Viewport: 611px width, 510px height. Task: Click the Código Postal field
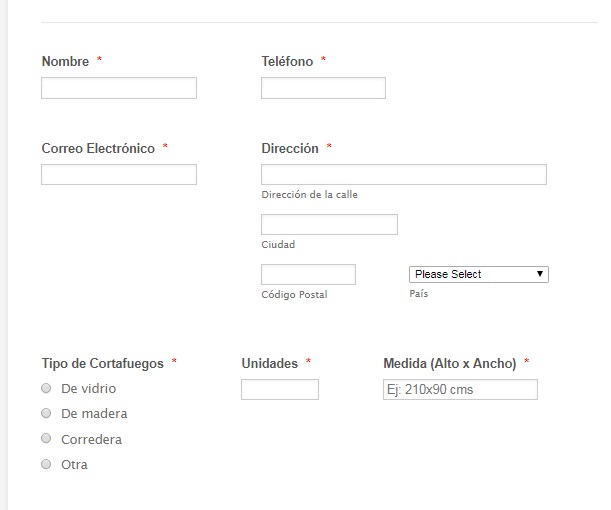(x=308, y=274)
